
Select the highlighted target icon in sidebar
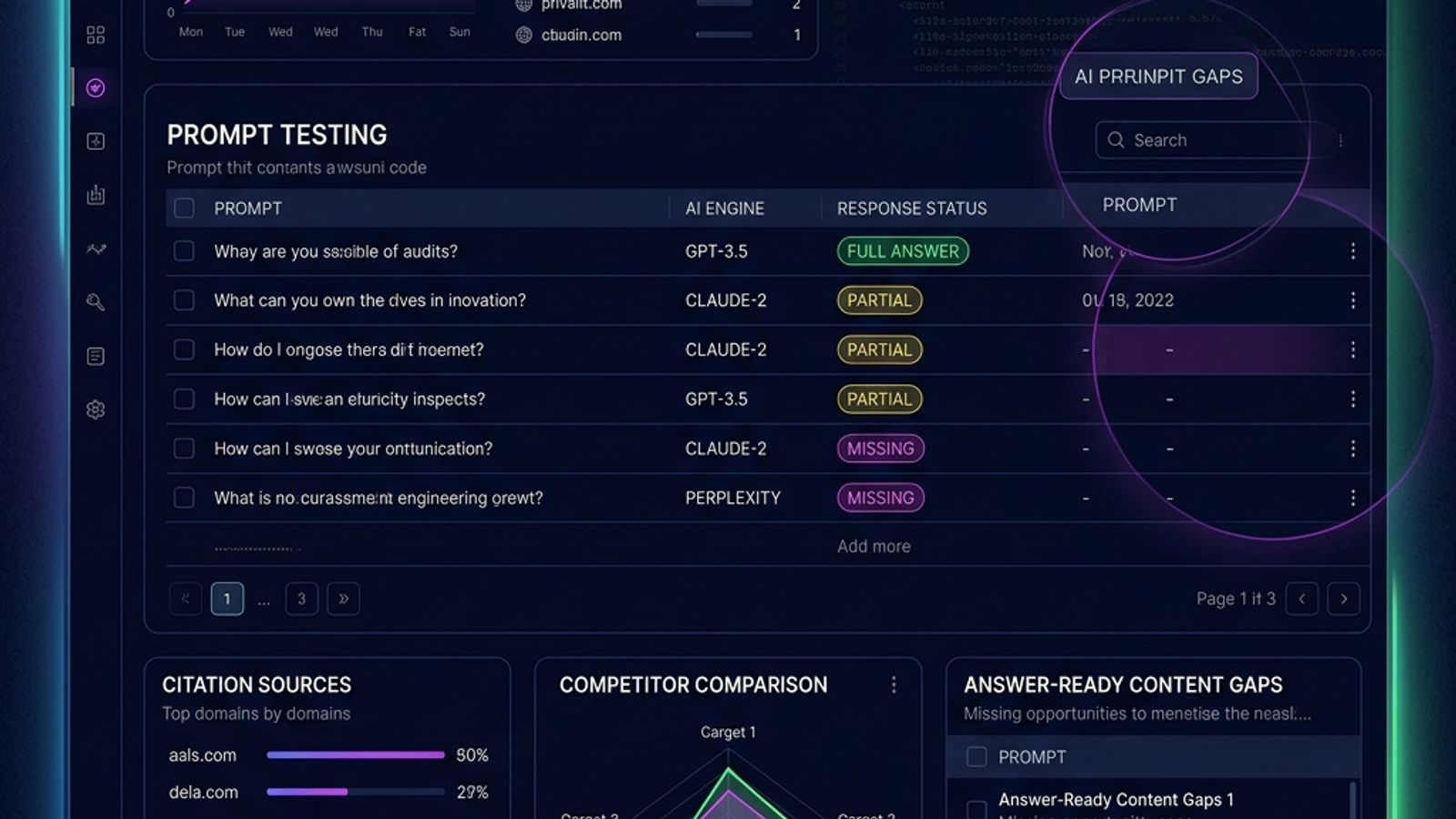(96, 87)
